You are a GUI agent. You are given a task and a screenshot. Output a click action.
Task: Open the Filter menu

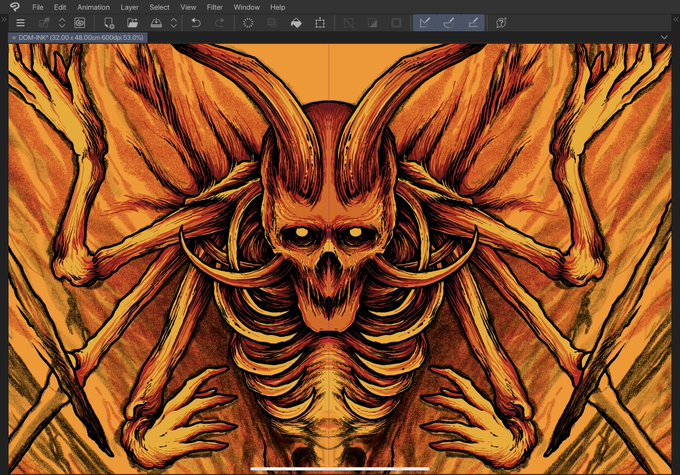(214, 7)
